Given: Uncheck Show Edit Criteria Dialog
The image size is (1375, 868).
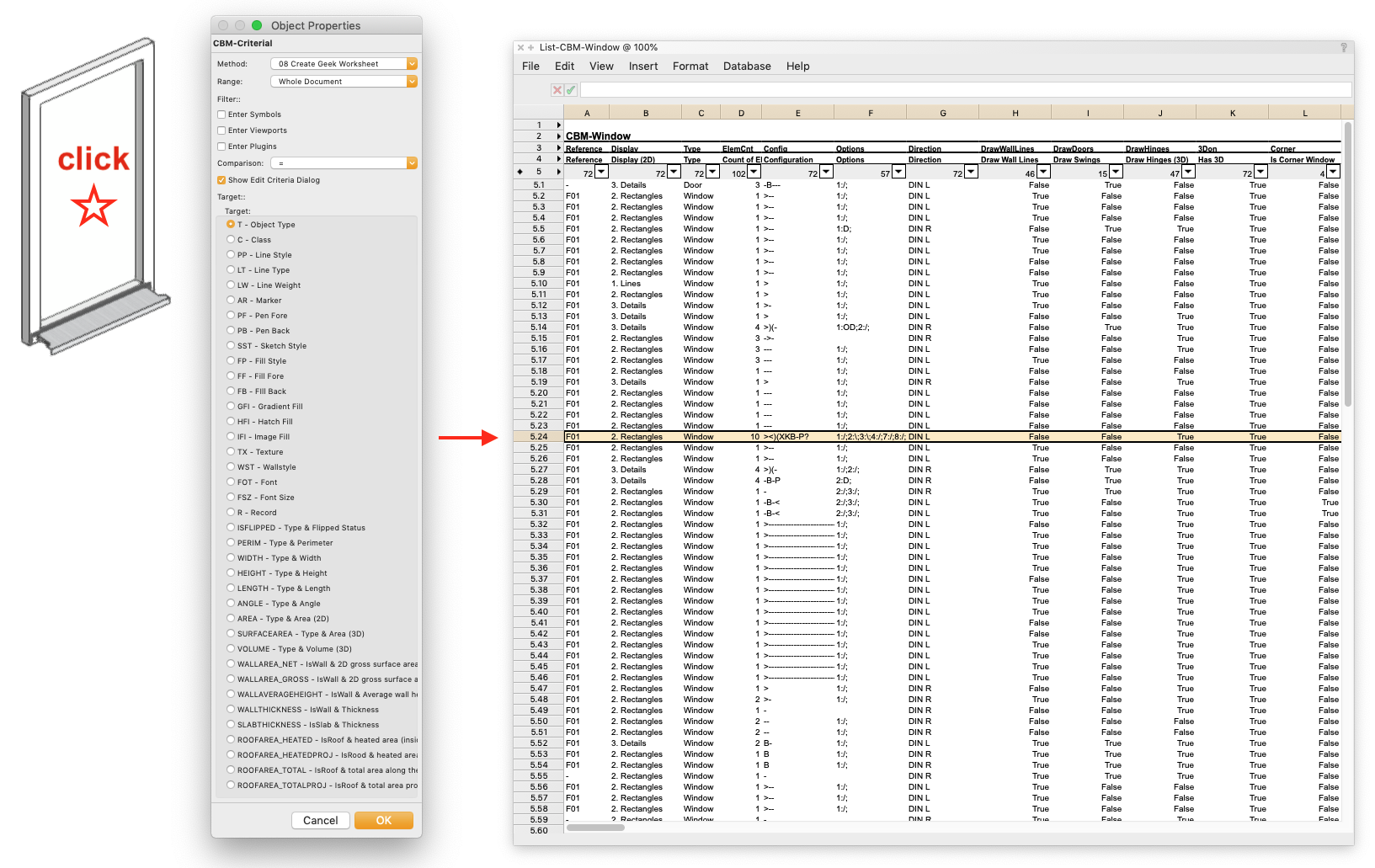Looking at the screenshot, I should (x=221, y=180).
